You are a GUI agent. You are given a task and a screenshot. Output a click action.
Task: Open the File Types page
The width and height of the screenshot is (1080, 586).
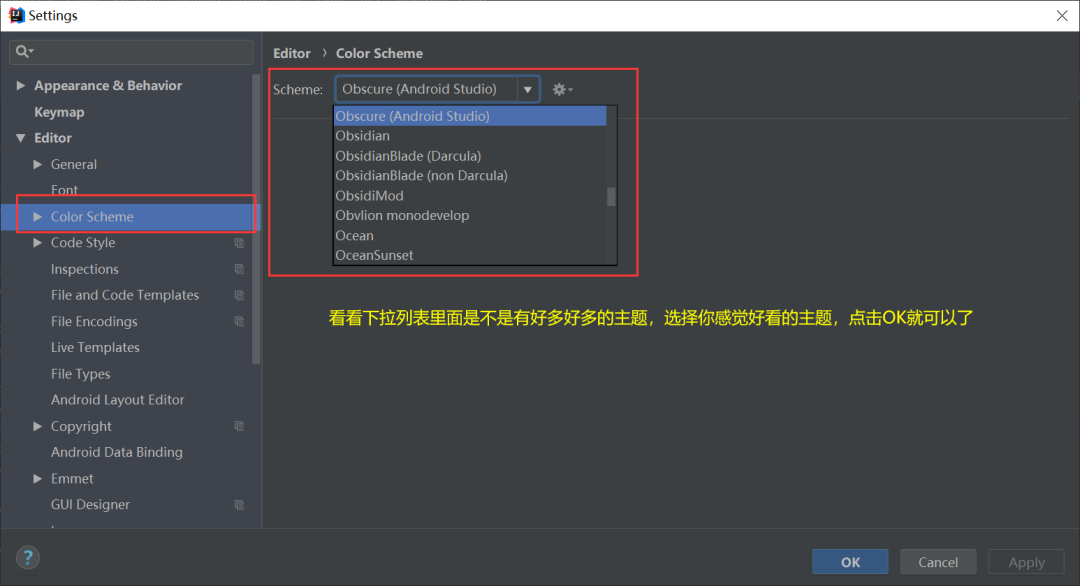point(81,374)
